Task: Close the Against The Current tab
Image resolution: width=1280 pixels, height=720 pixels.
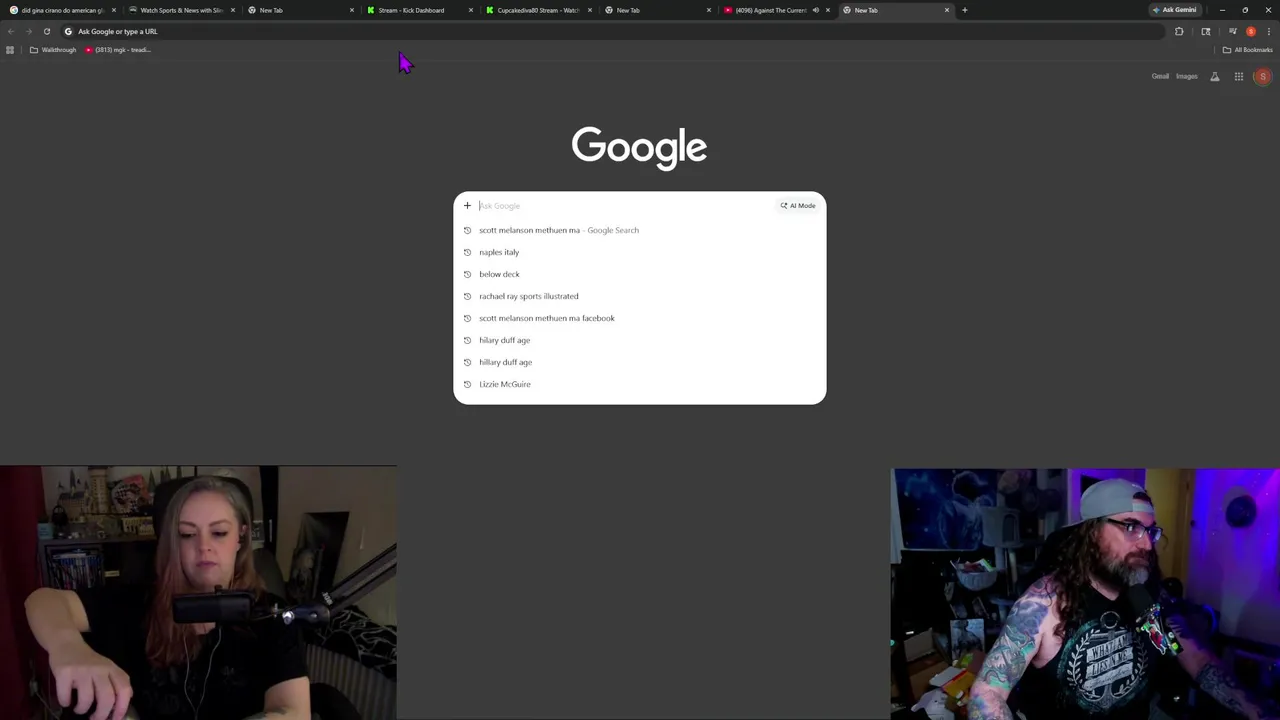Action: pos(828,10)
